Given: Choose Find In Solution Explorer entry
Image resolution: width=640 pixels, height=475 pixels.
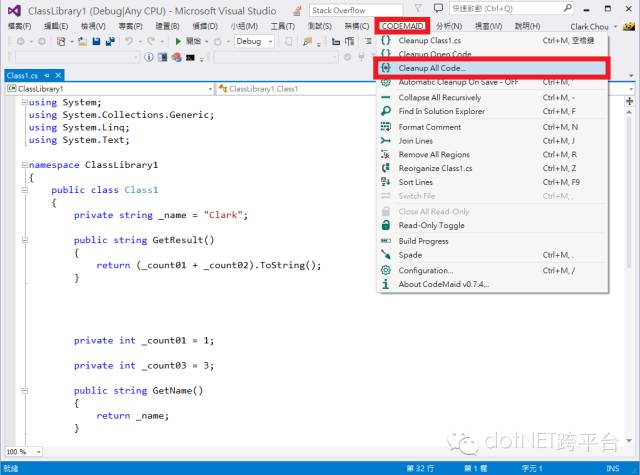Looking at the screenshot, I should coord(492,111).
